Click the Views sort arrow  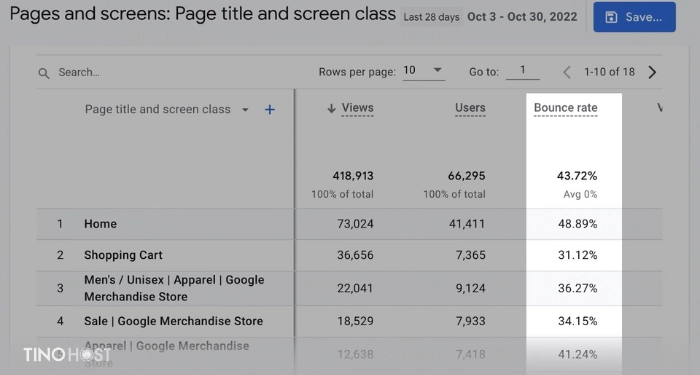331,108
